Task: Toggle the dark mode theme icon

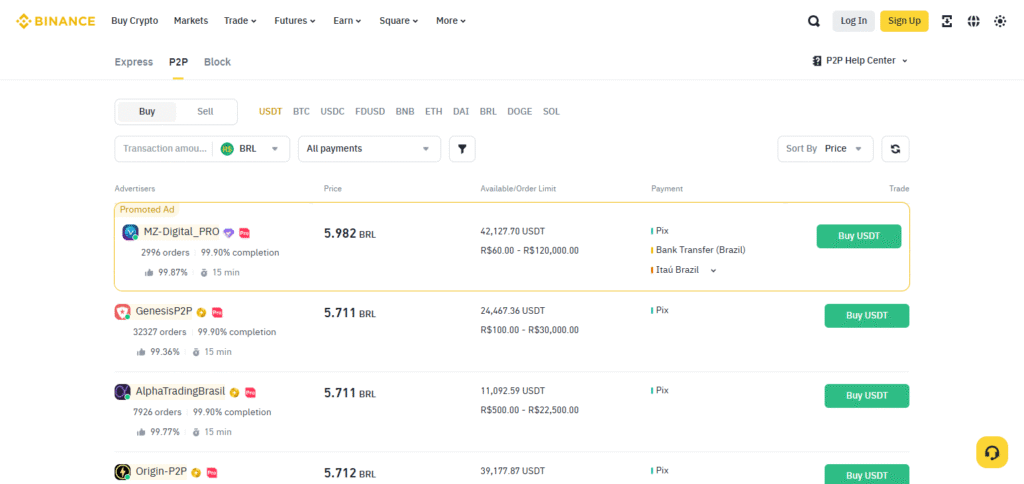Action: tap(1000, 21)
